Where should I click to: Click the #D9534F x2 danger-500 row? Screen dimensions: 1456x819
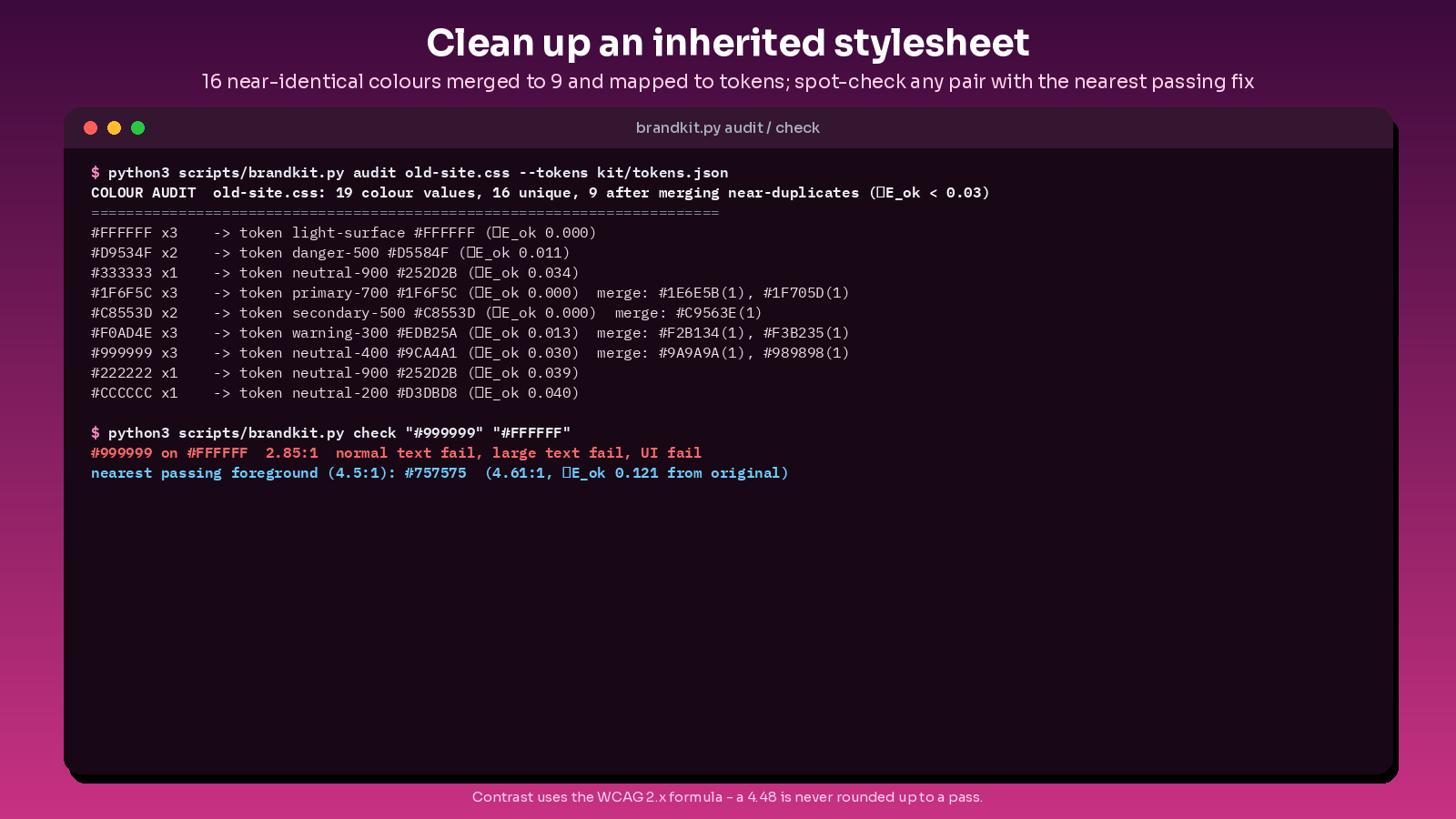tap(330, 252)
